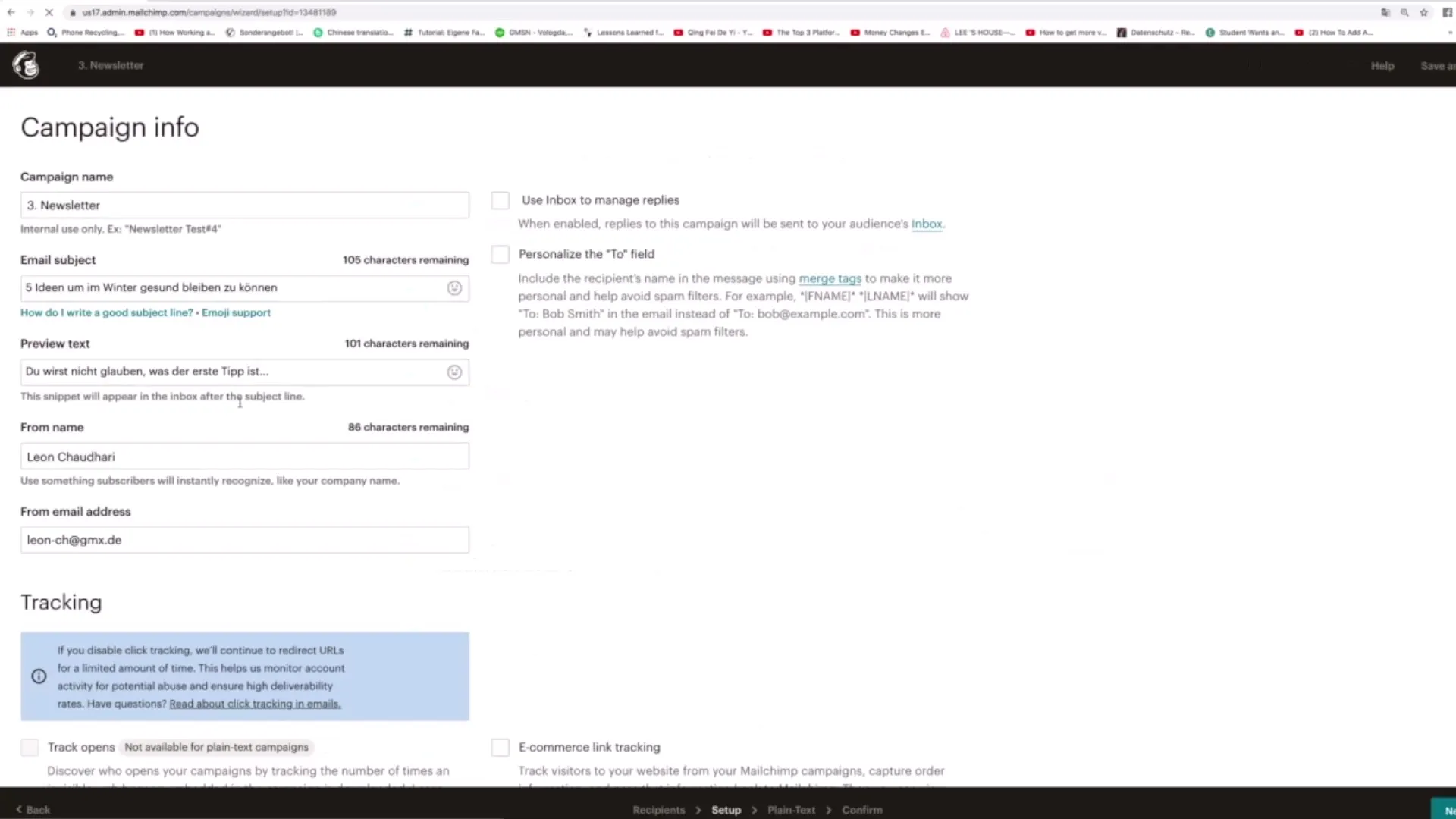Open the OMSN - Vologda bookmark
This screenshot has width=1456, height=819.
(x=534, y=33)
